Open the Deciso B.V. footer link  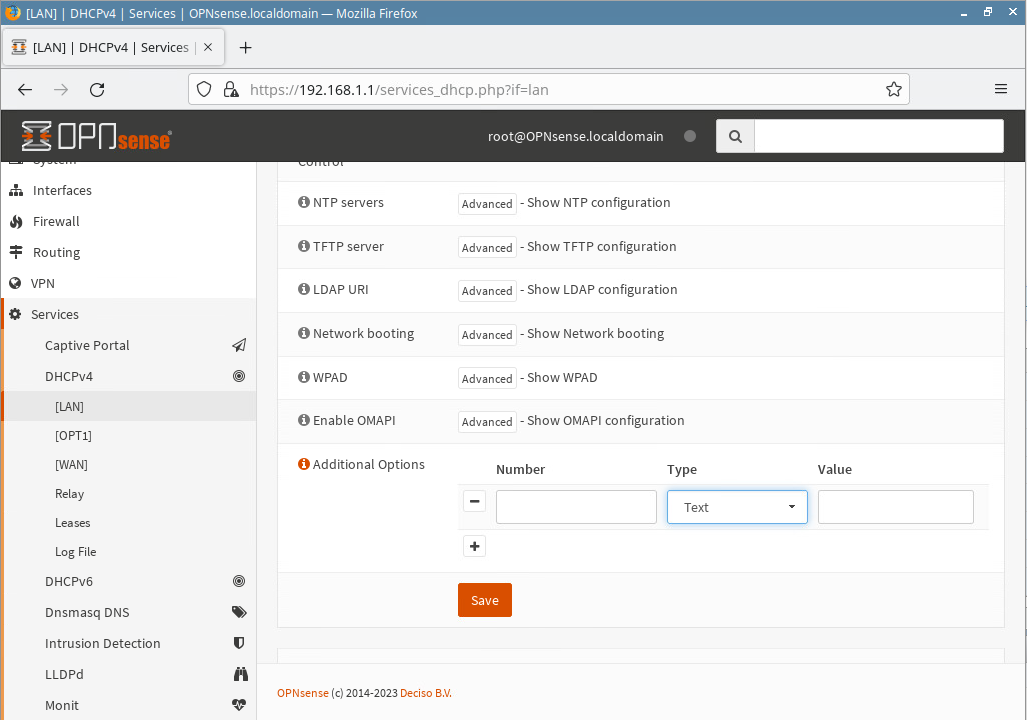[x=425, y=693]
